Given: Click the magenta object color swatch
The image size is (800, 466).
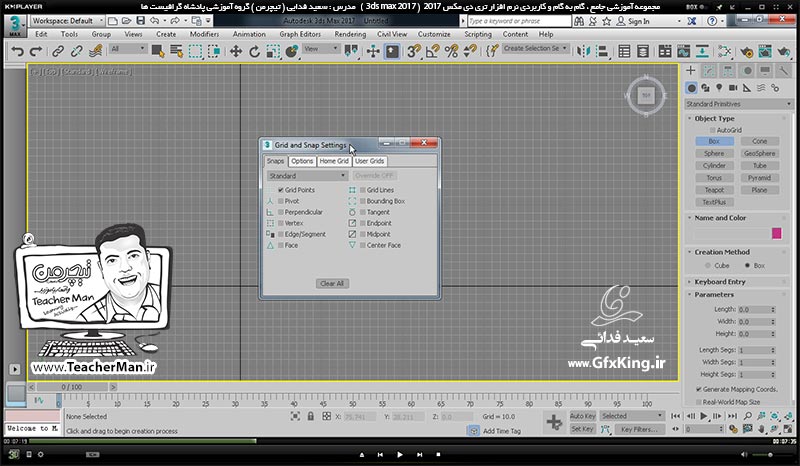Looking at the screenshot, I should pos(777,233).
